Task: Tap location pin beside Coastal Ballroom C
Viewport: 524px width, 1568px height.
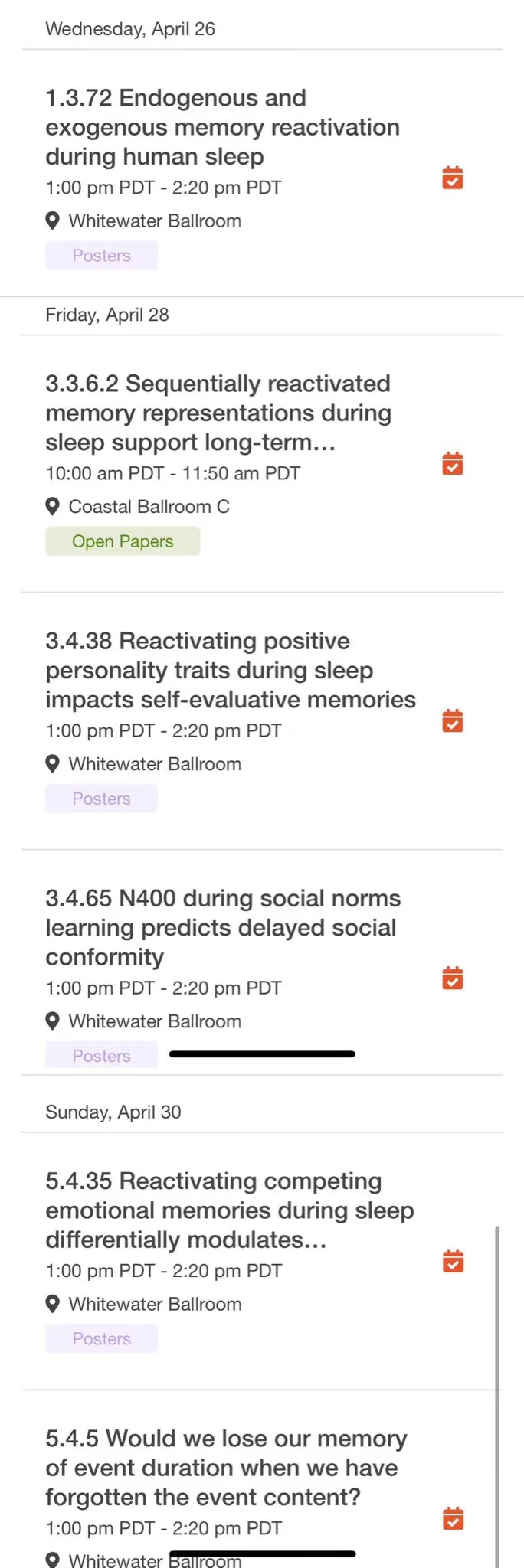Action: (x=52, y=506)
